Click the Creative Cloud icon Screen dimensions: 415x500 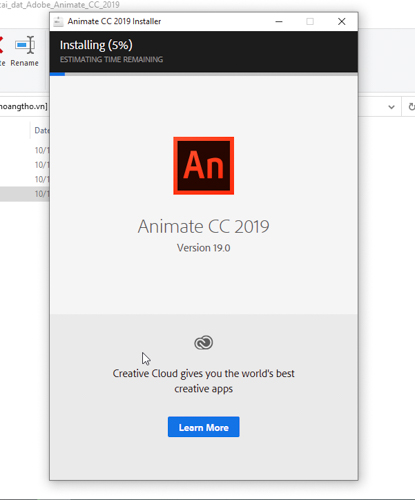point(203,343)
